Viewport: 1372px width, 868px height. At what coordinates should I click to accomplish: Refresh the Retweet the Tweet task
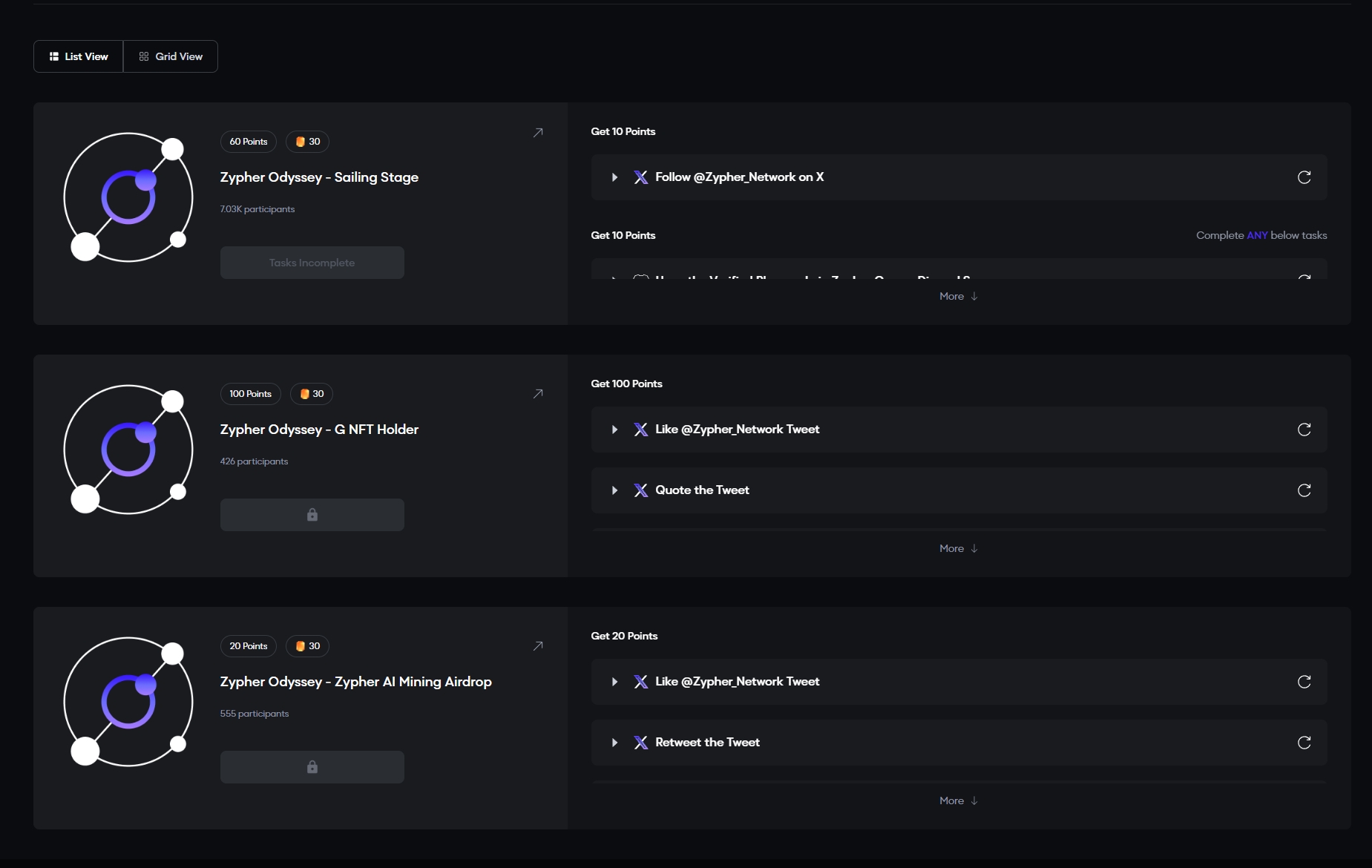point(1304,743)
